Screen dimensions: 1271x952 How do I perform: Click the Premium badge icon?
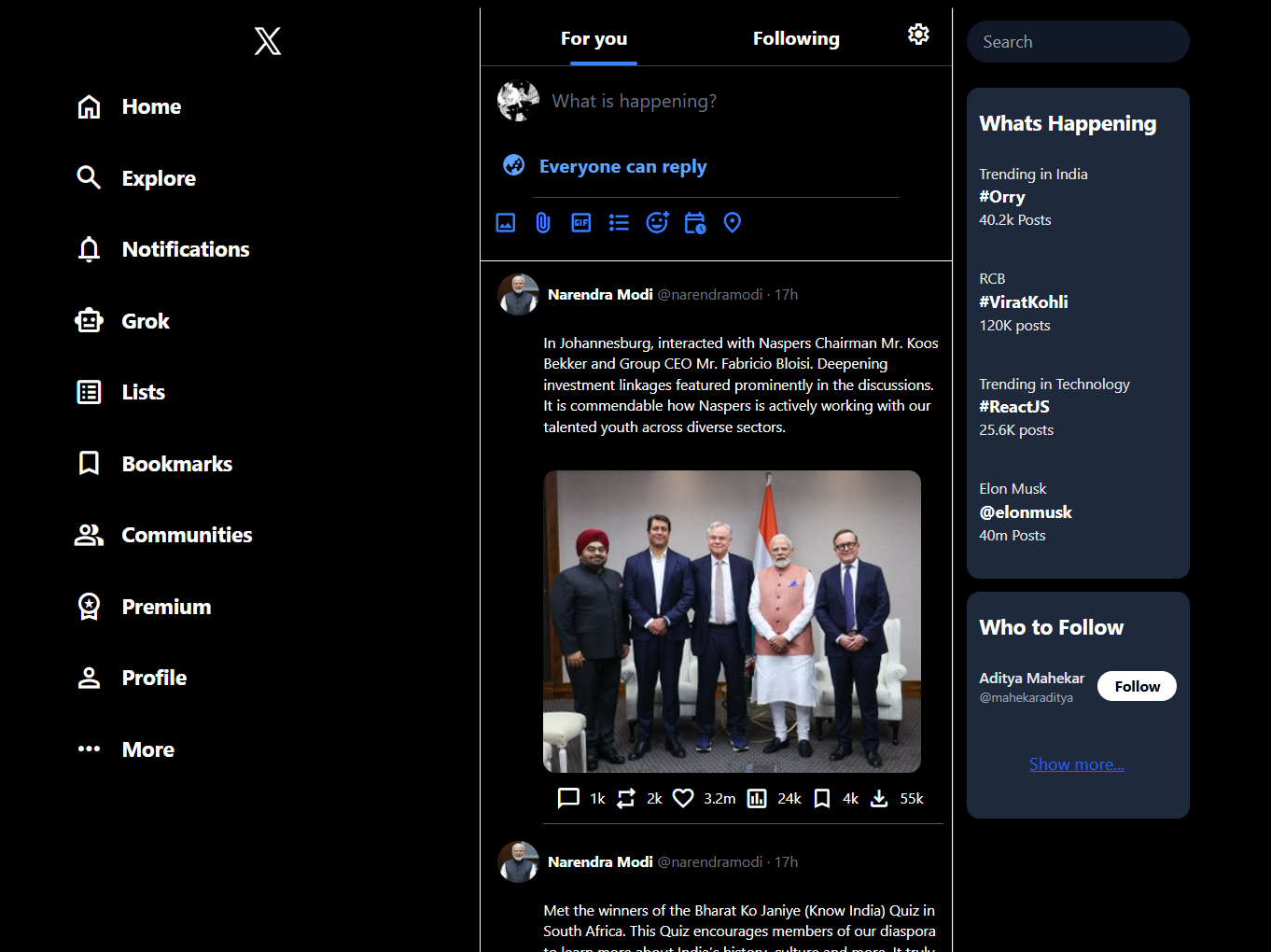tap(89, 607)
